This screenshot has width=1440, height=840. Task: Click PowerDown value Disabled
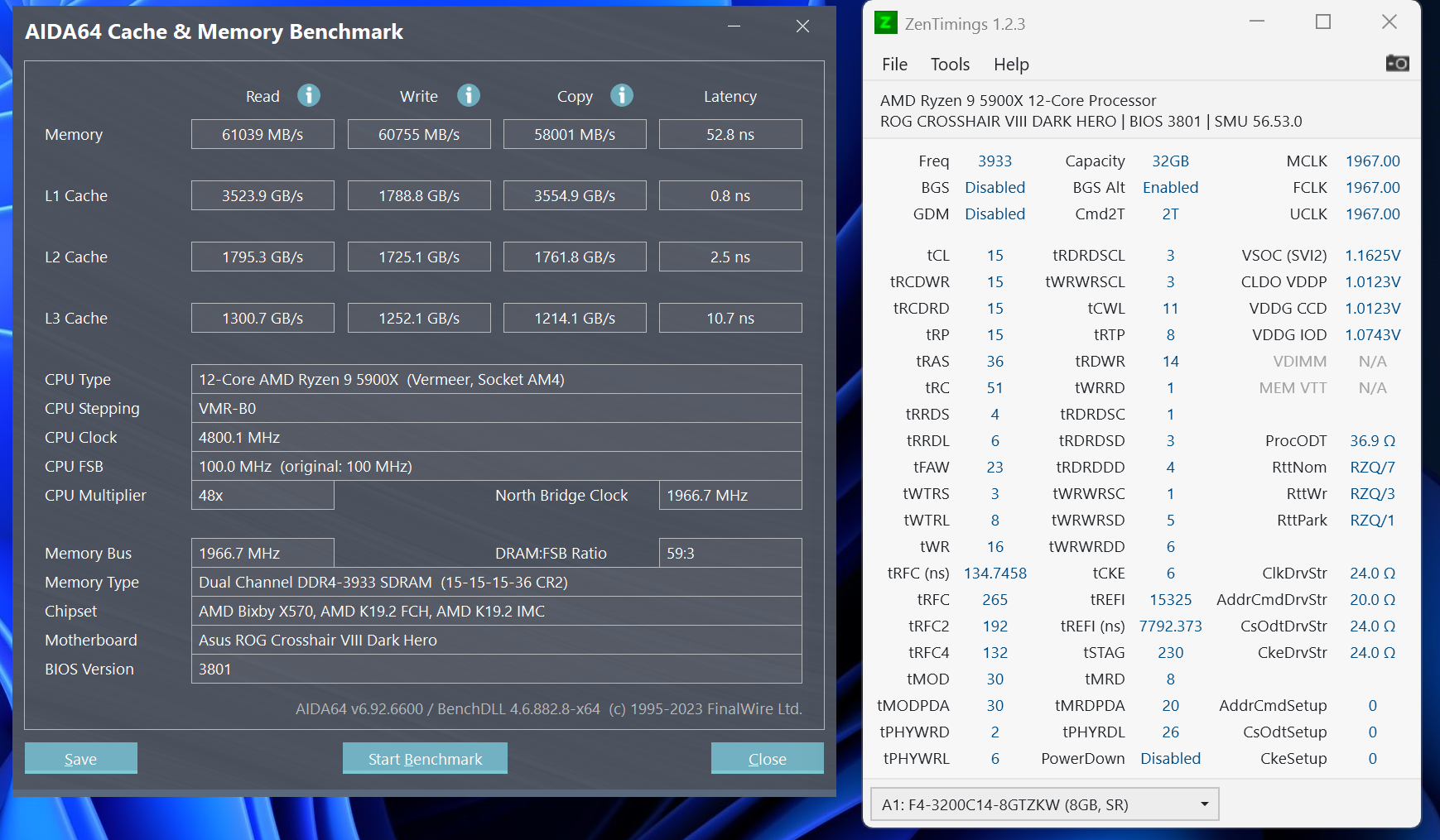point(1170,758)
